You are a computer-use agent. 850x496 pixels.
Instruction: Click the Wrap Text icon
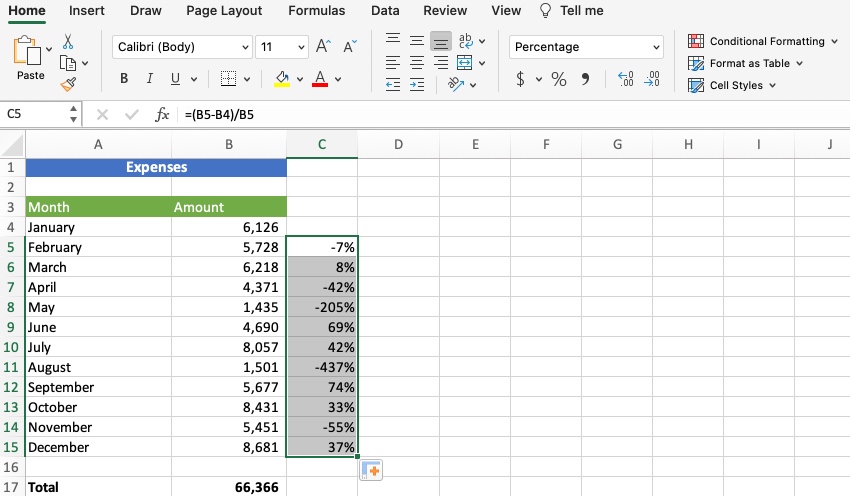(x=465, y=41)
